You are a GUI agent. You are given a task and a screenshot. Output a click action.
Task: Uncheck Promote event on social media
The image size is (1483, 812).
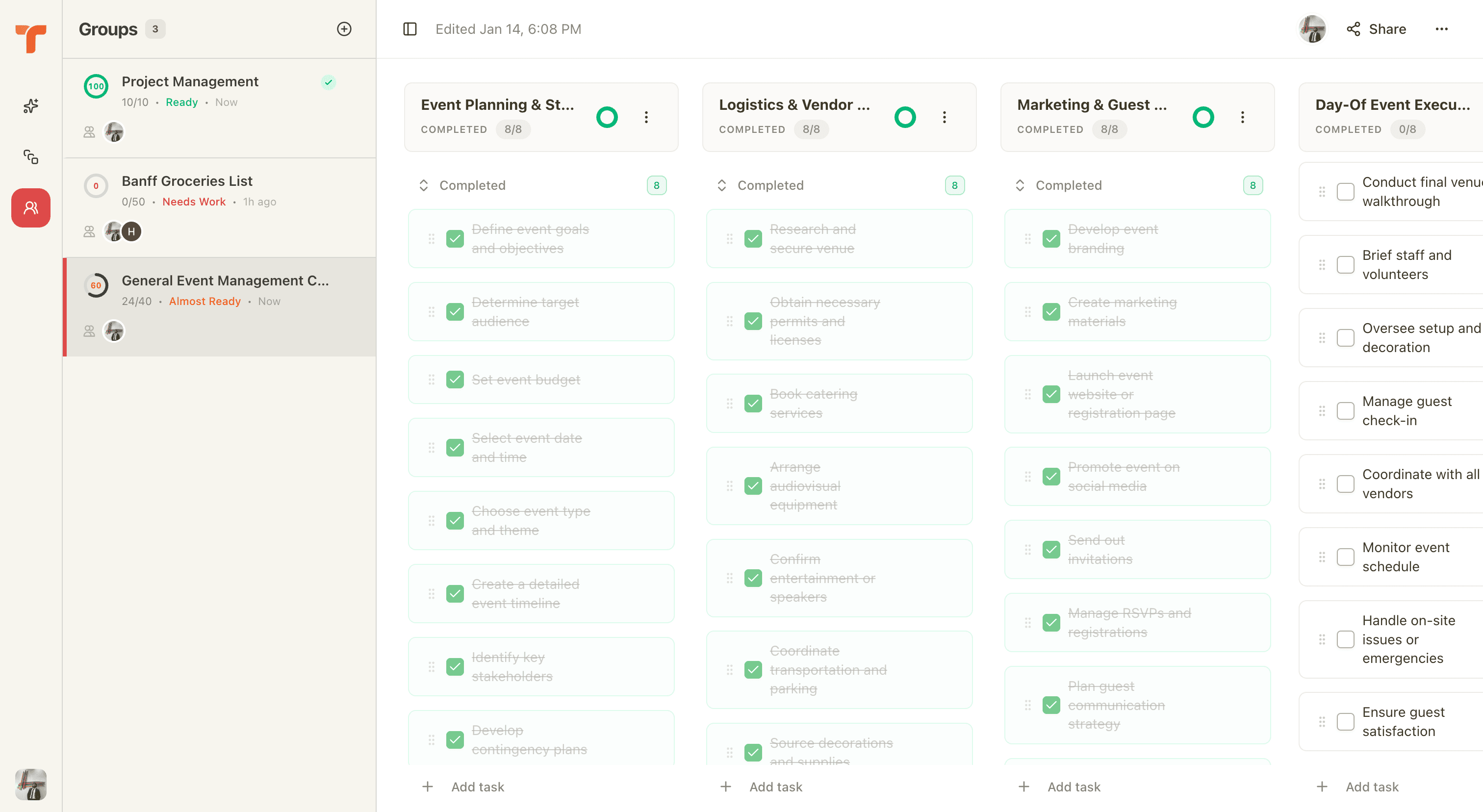pyautogui.click(x=1051, y=477)
